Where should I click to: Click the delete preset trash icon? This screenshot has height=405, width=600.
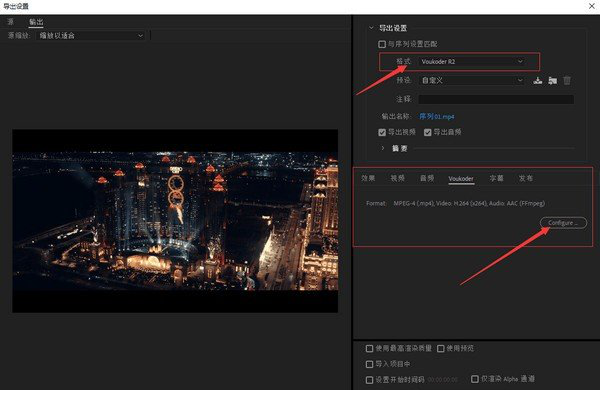click(567, 80)
